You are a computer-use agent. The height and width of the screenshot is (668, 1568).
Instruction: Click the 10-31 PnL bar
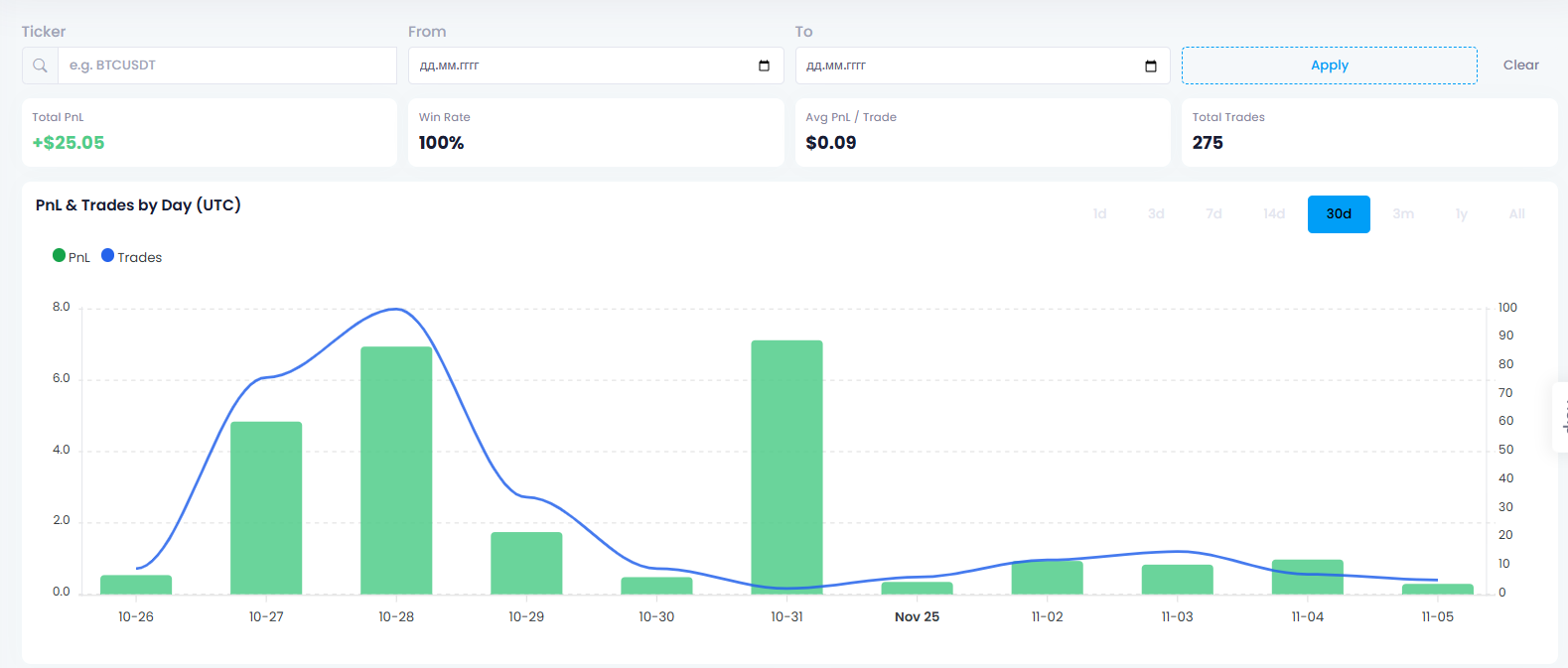tap(786, 467)
